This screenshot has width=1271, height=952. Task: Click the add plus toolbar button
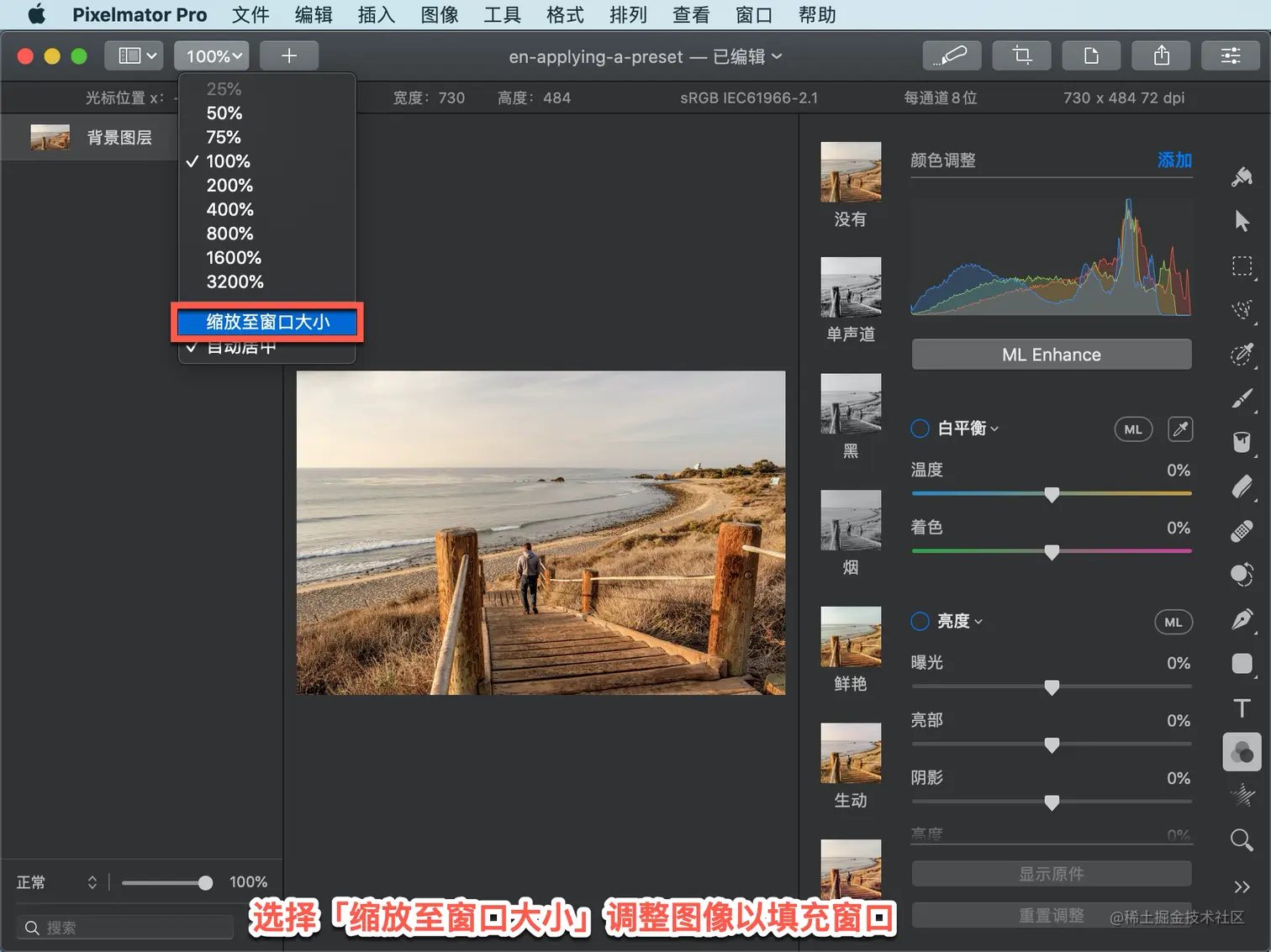point(289,55)
